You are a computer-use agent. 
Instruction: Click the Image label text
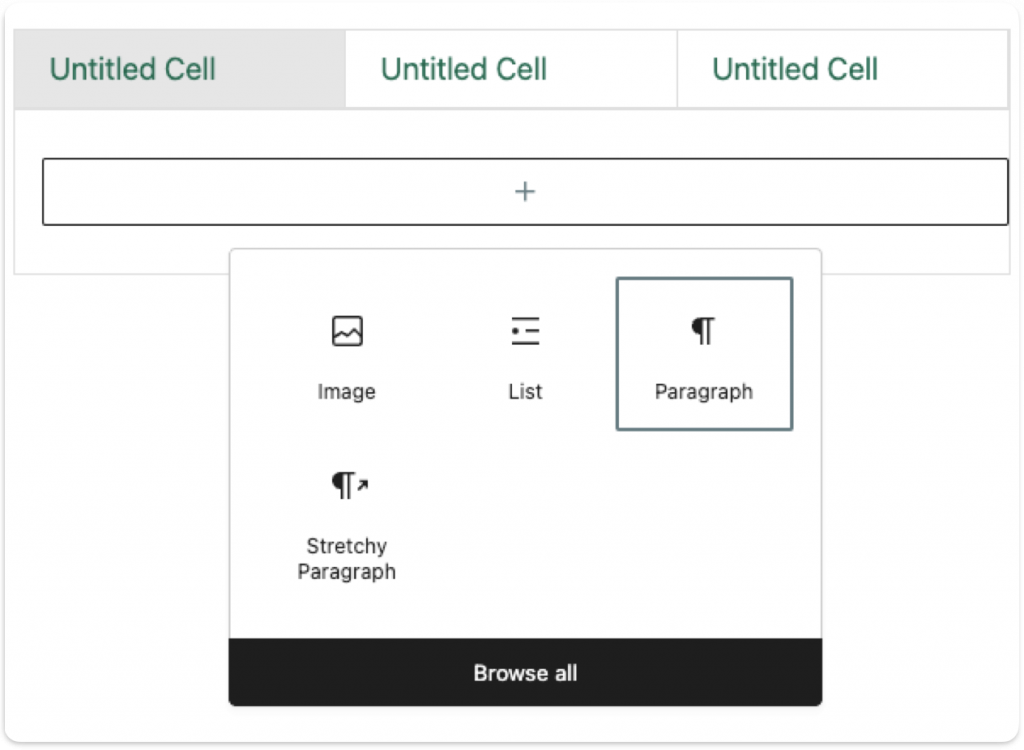click(347, 391)
